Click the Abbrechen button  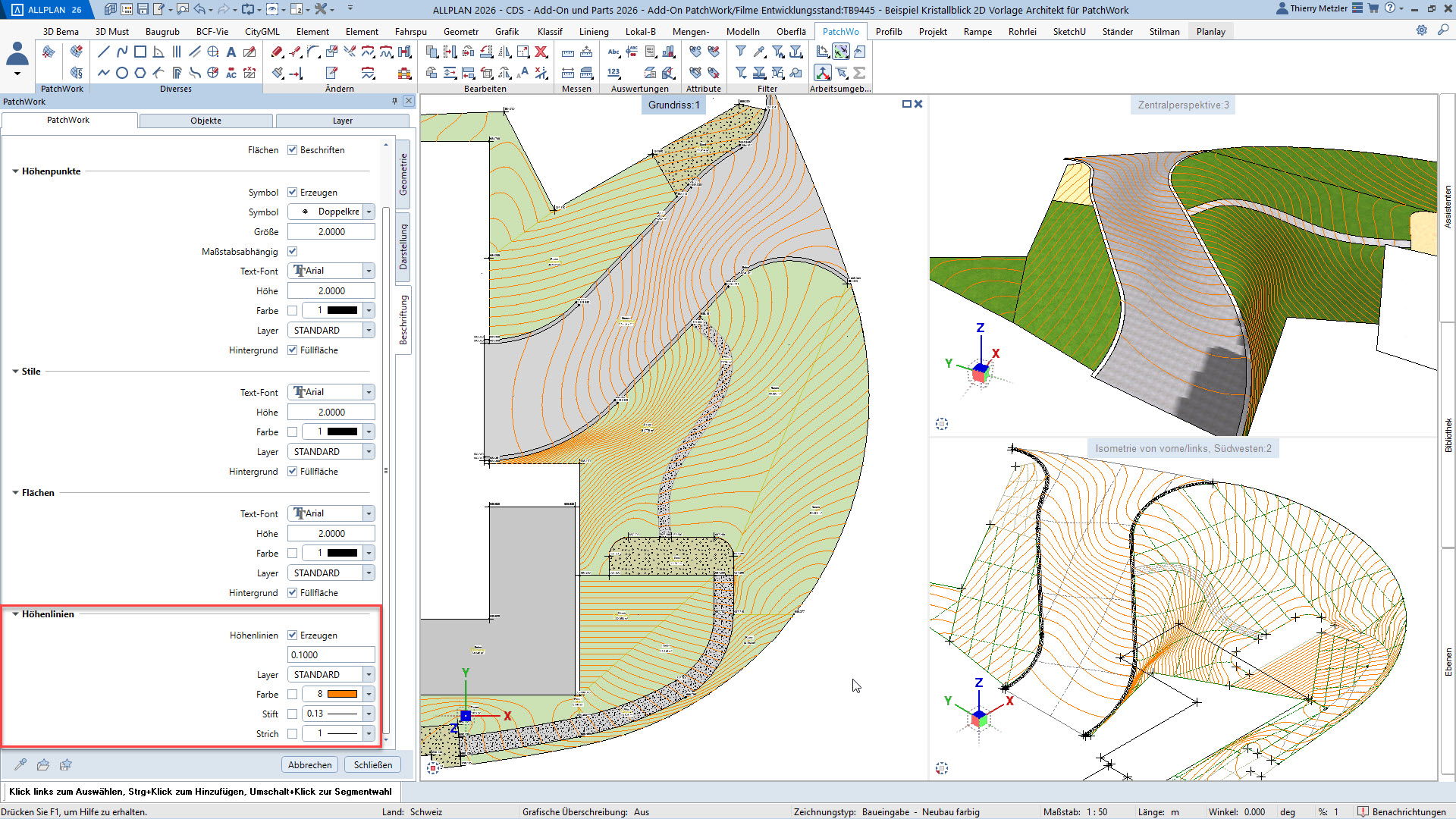pyautogui.click(x=309, y=764)
